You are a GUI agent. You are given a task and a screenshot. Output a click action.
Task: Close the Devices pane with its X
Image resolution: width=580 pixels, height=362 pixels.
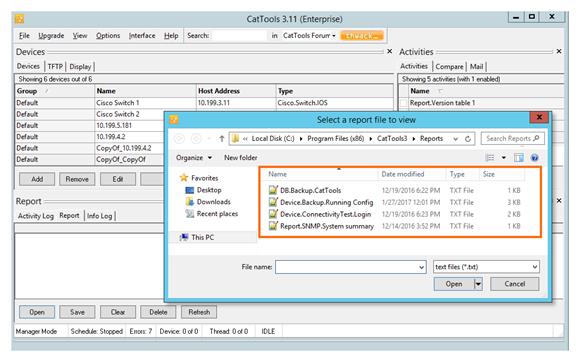(390, 51)
